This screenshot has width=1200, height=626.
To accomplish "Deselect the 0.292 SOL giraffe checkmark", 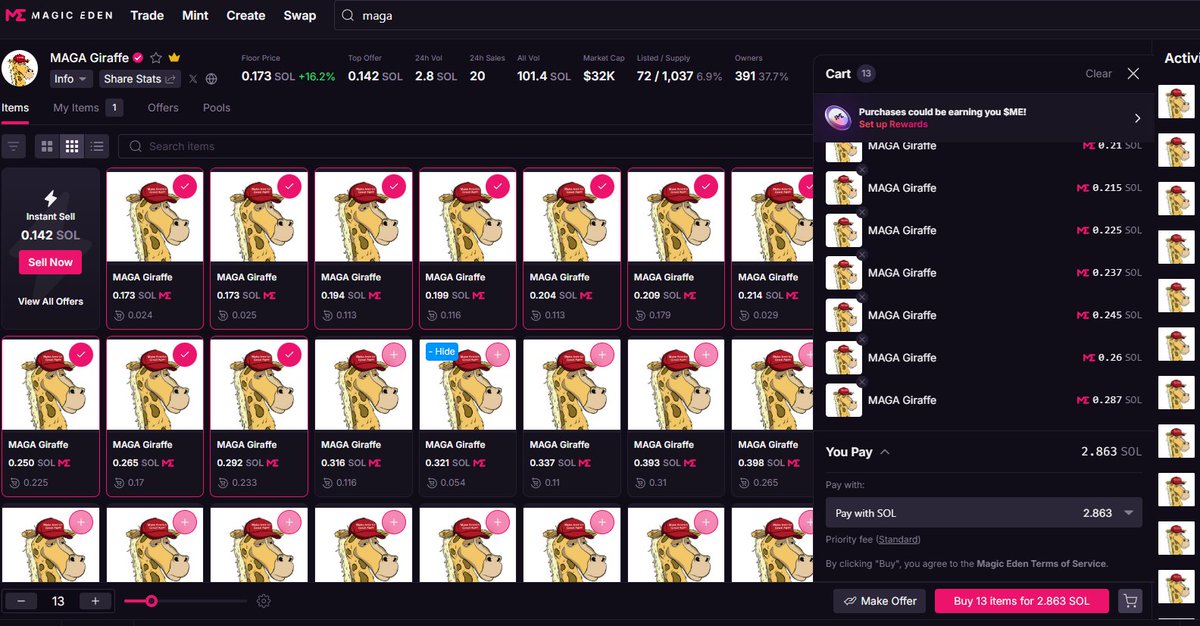I will (x=289, y=354).
